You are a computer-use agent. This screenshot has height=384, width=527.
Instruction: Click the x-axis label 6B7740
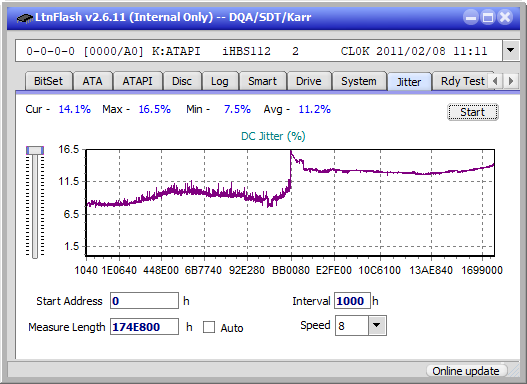(203, 270)
